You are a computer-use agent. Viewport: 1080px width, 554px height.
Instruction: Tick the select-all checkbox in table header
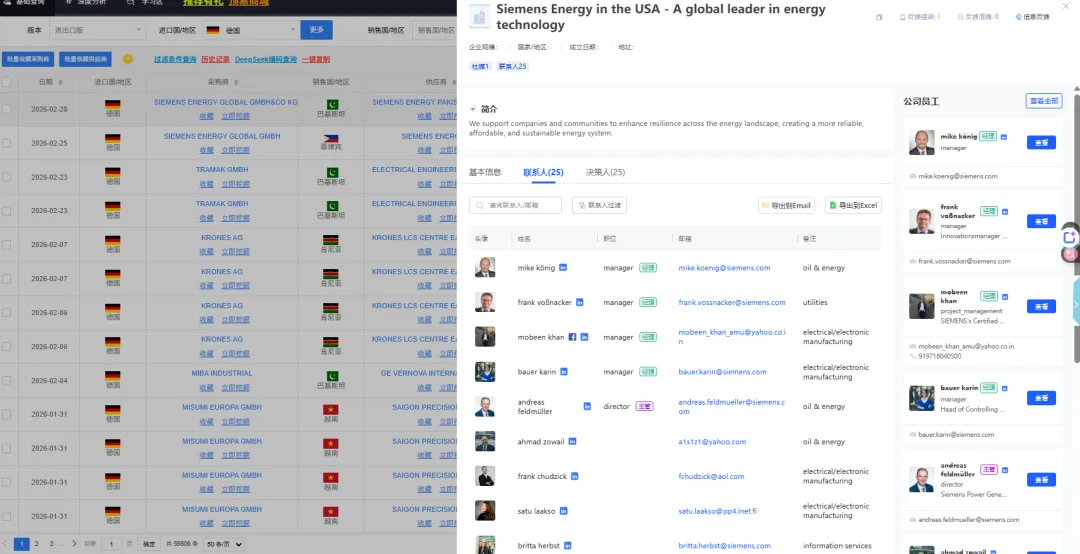(x=6, y=81)
